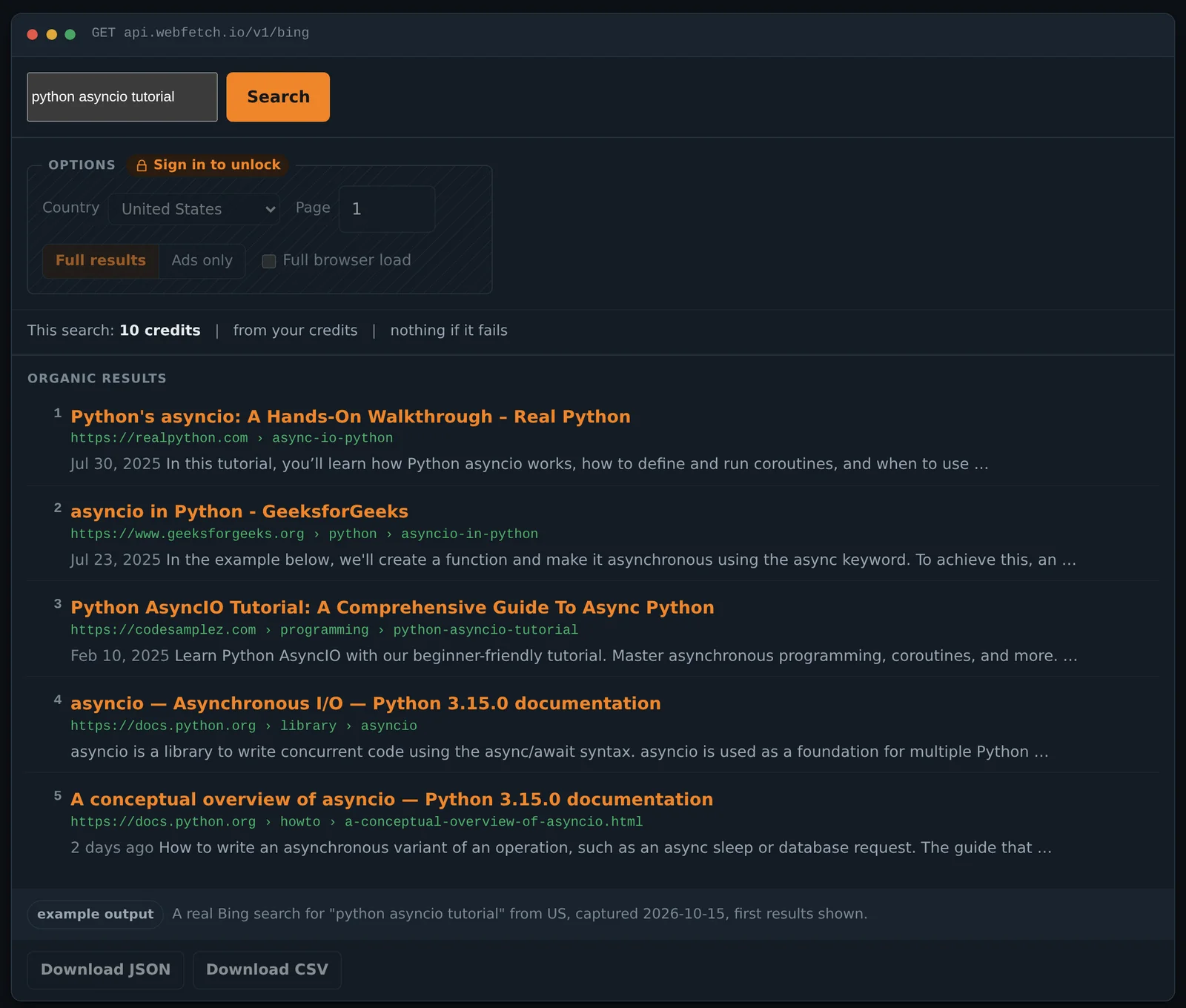
Task: Click the Sign in to unlock badge text
Action: click(x=216, y=165)
